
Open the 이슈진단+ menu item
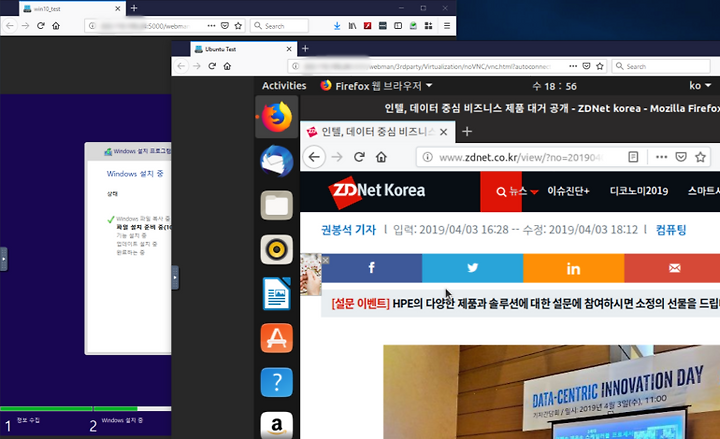(x=568, y=191)
